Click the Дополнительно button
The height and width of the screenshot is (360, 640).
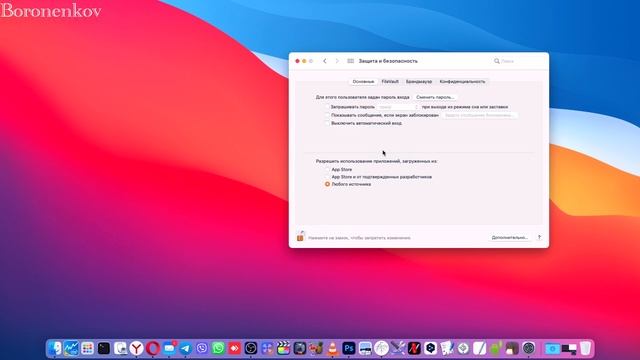510,237
